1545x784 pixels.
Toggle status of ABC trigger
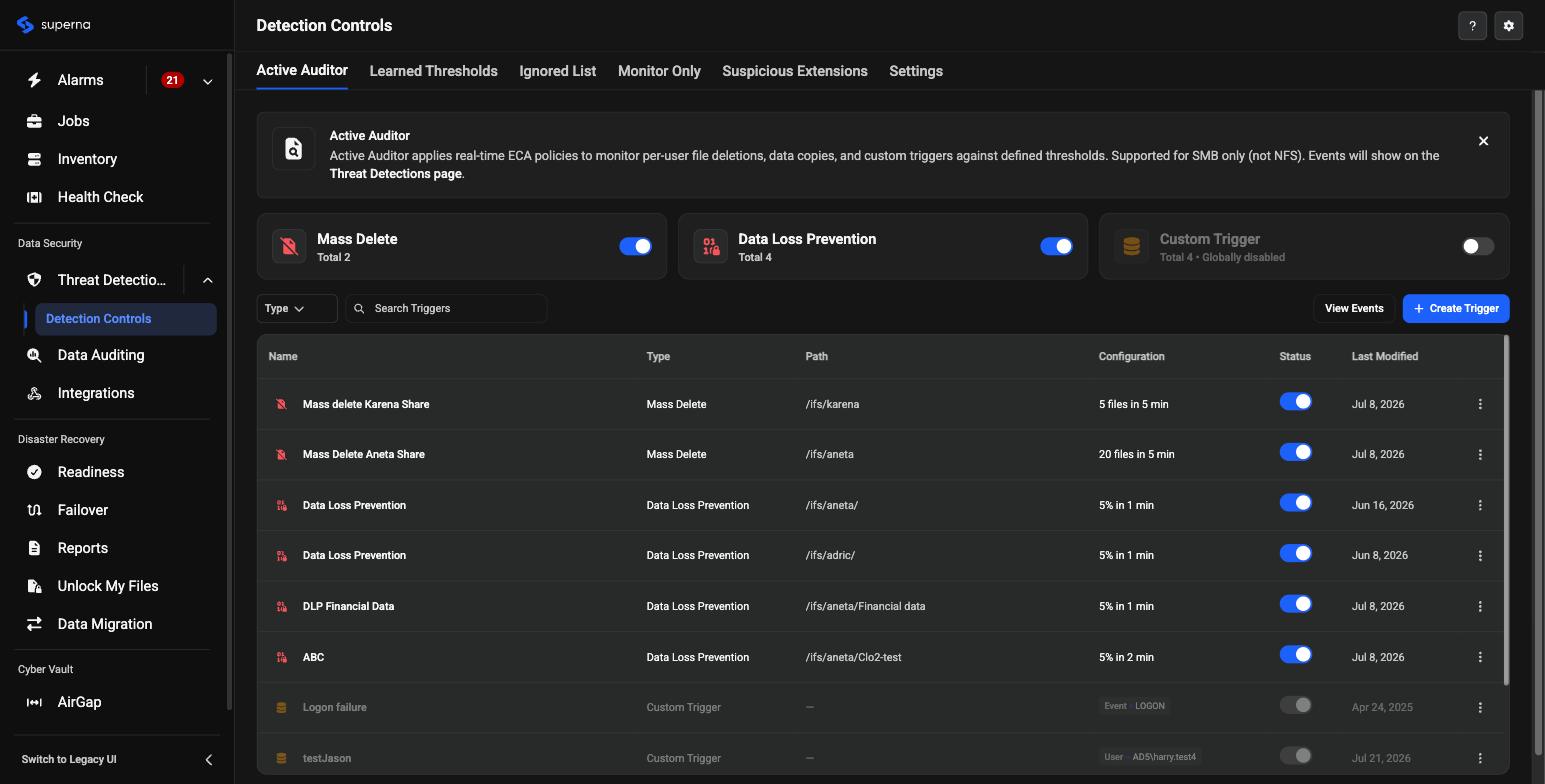pos(1295,654)
